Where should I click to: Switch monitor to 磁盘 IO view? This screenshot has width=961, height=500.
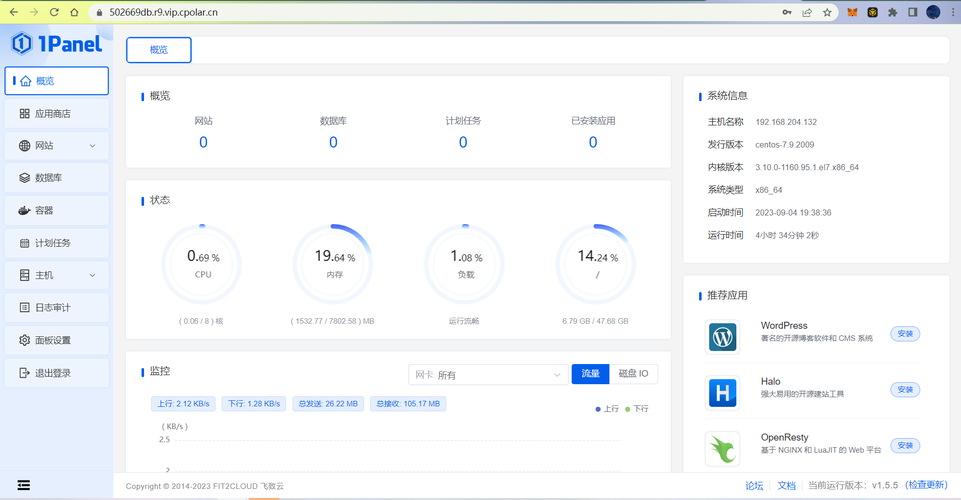click(x=633, y=374)
